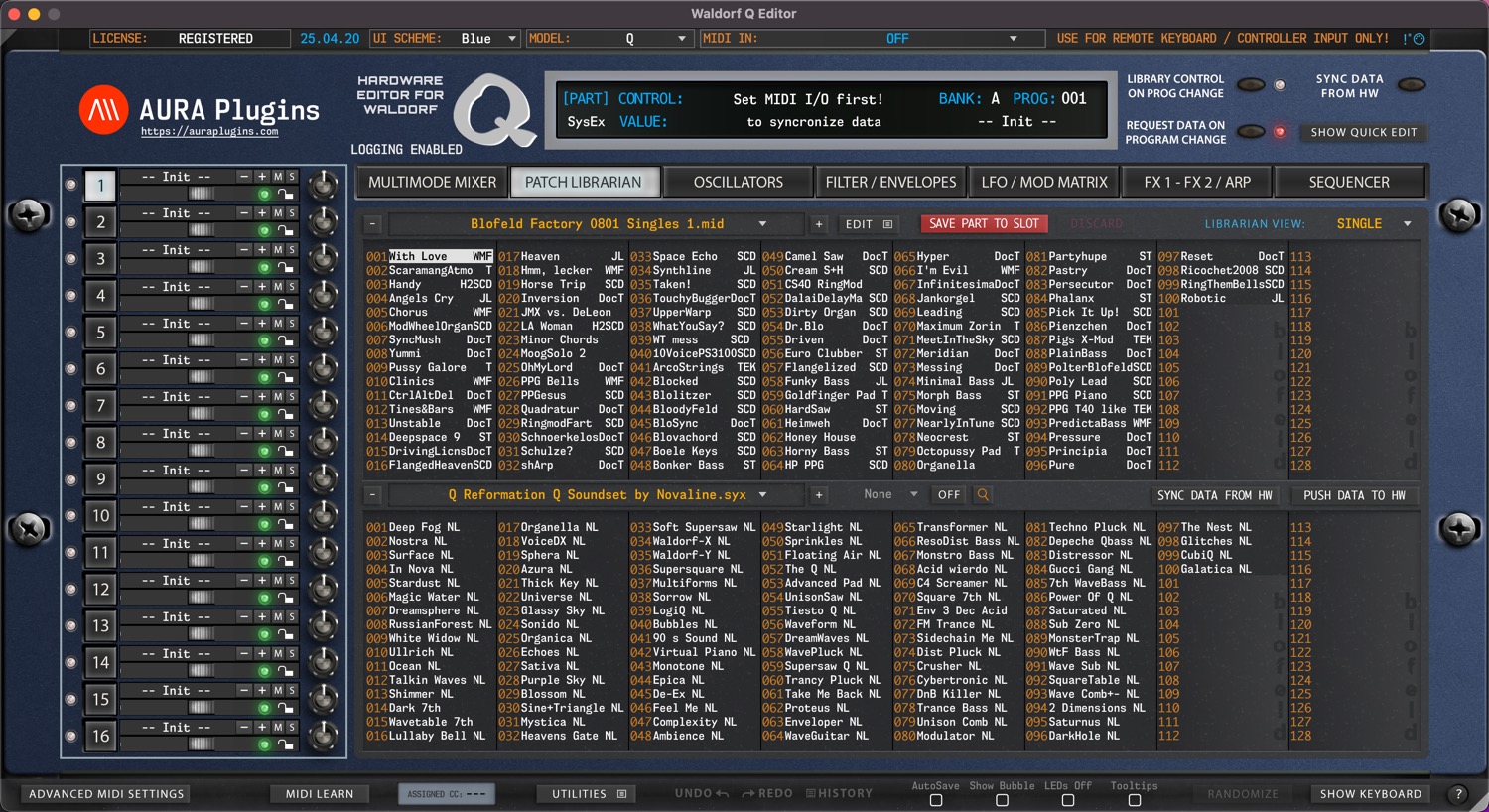
Task: Click the pan slider on part 1
Action: (202, 194)
